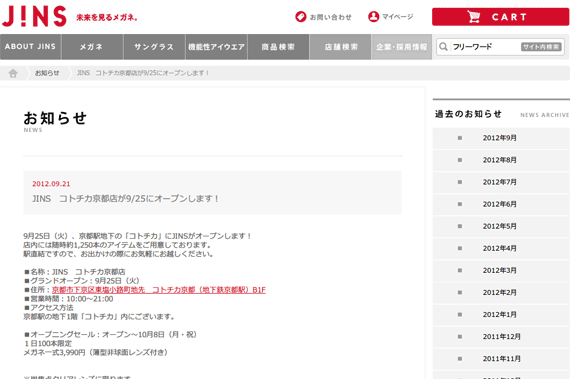This screenshot has width=570, height=379.
Task: Click the コトチカ京都店 article title
Action: point(126,199)
